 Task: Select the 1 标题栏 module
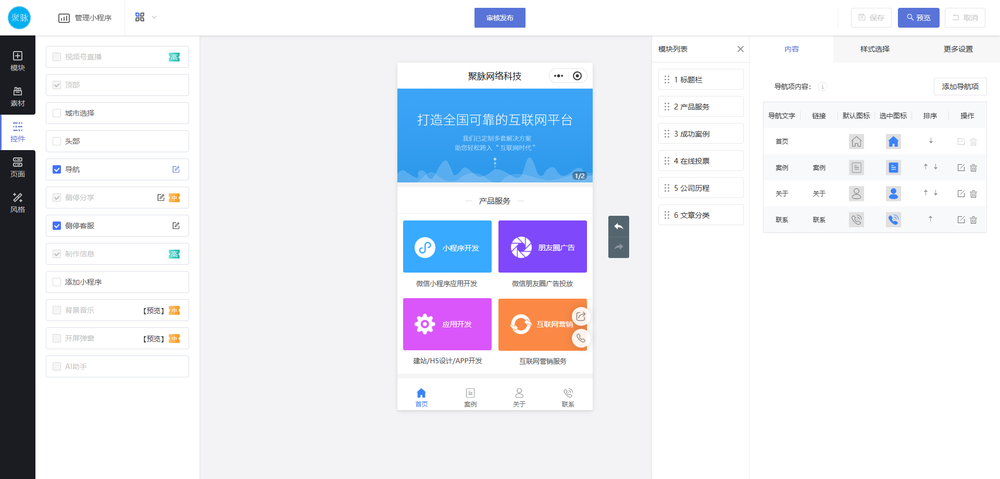tap(701, 80)
